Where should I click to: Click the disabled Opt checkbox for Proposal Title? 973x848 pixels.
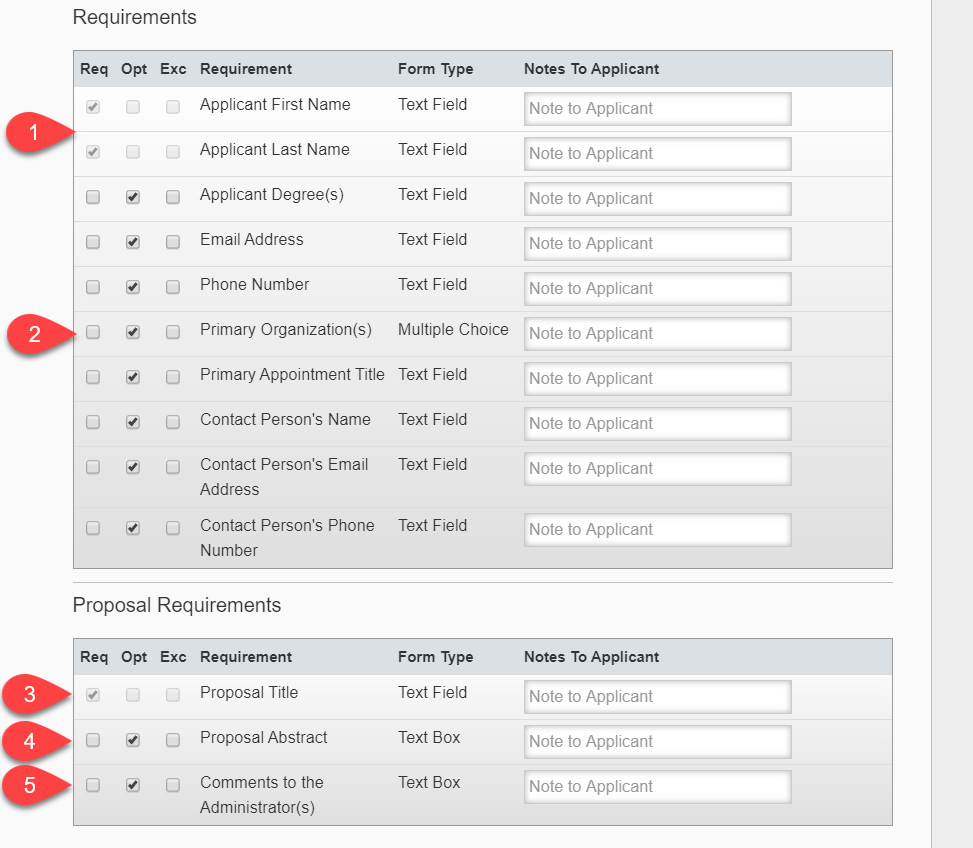133,695
